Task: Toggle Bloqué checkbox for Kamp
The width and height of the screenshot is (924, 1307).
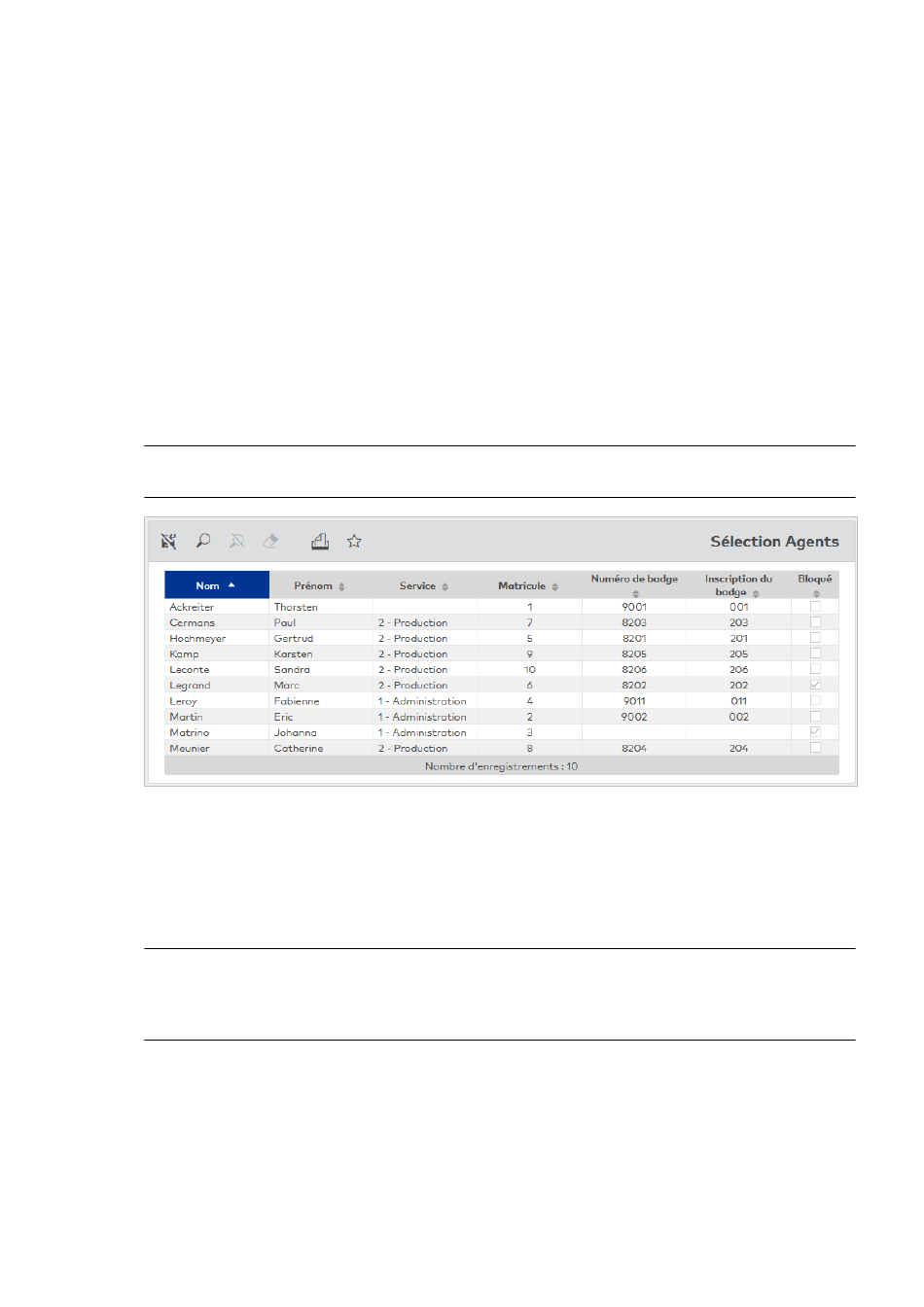Action: click(x=815, y=653)
